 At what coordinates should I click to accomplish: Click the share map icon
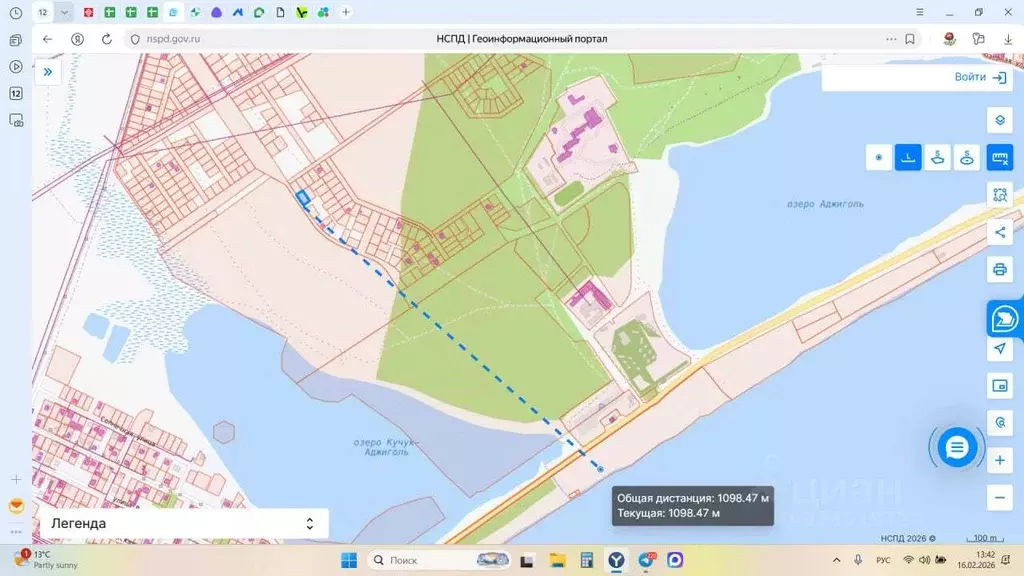tap(999, 232)
